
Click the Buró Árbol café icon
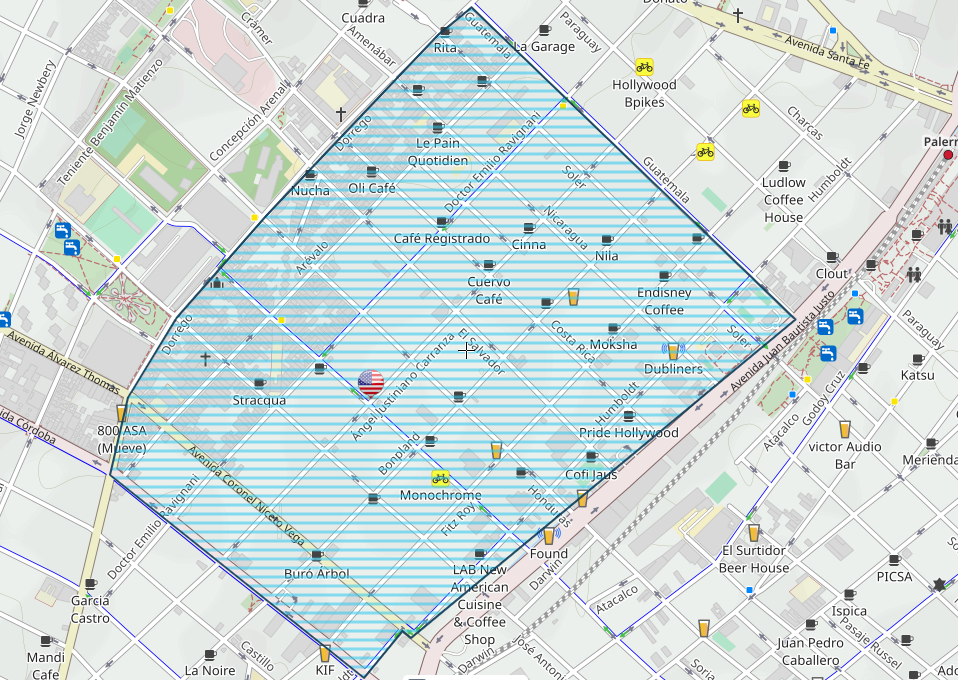[316, 556]
